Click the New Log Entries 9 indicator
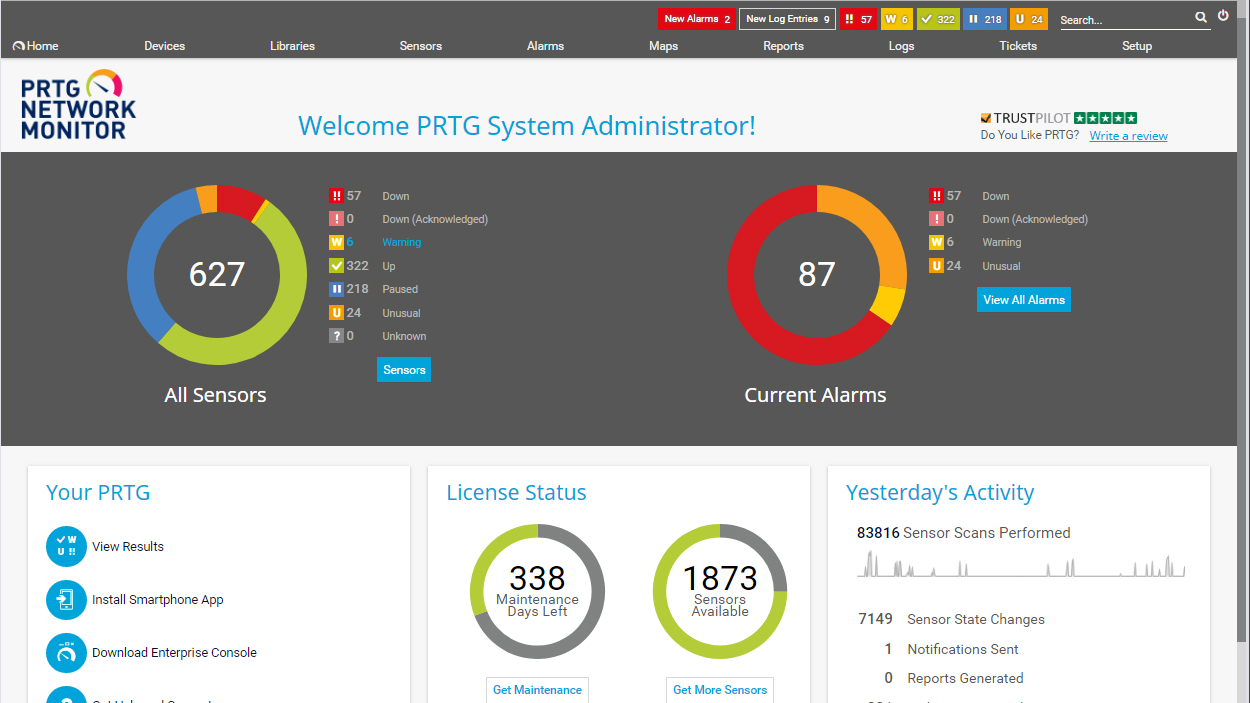 pyautogui.click(x=787, y=19)
